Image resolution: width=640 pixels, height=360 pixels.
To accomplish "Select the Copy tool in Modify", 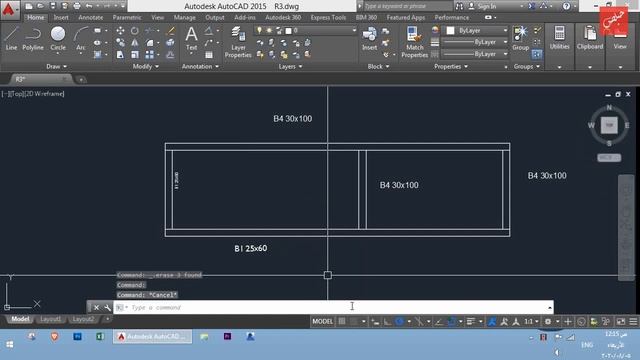I will click(120, 42).
